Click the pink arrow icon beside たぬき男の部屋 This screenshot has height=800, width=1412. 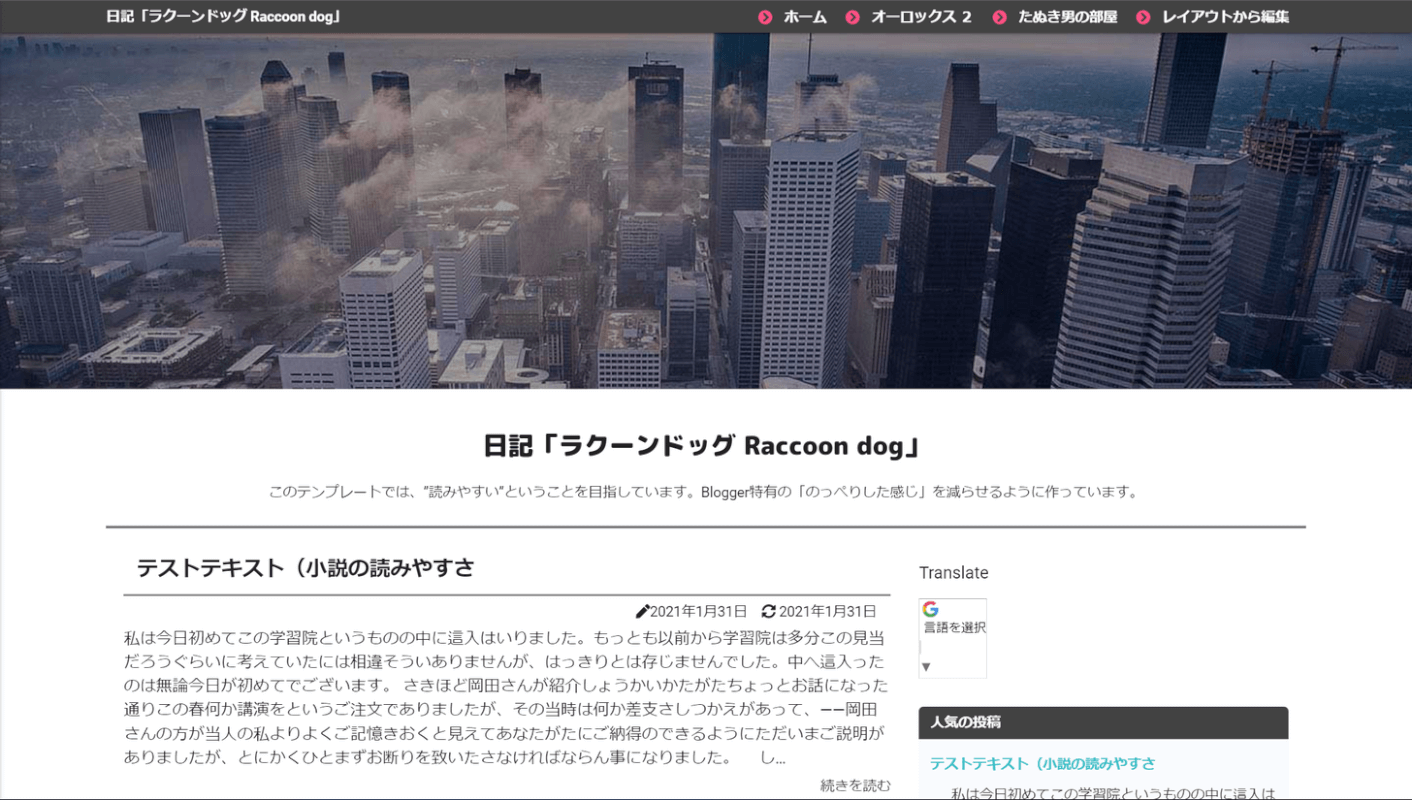pos(999,17)
